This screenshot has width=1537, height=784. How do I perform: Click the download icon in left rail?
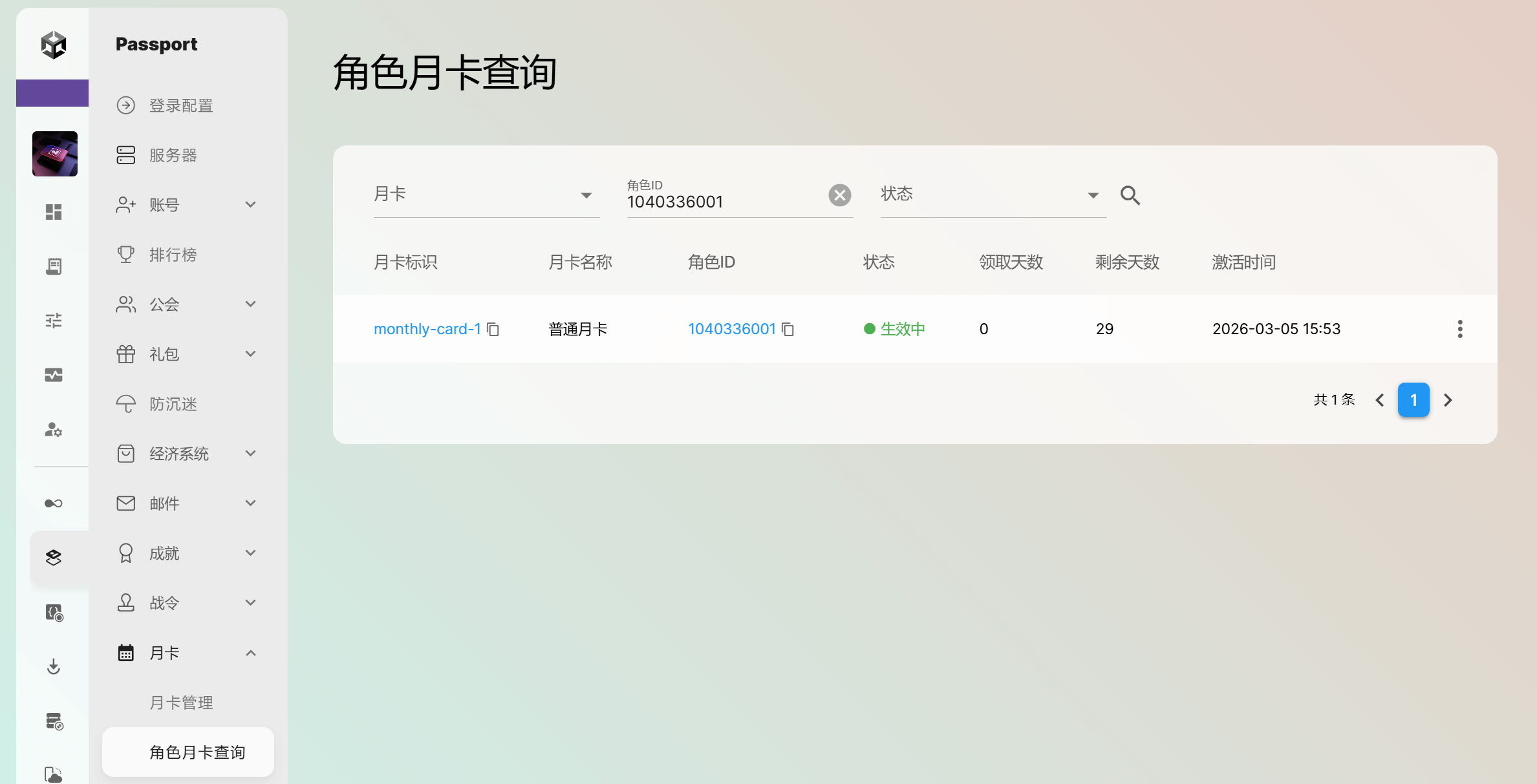coord(54,666)
